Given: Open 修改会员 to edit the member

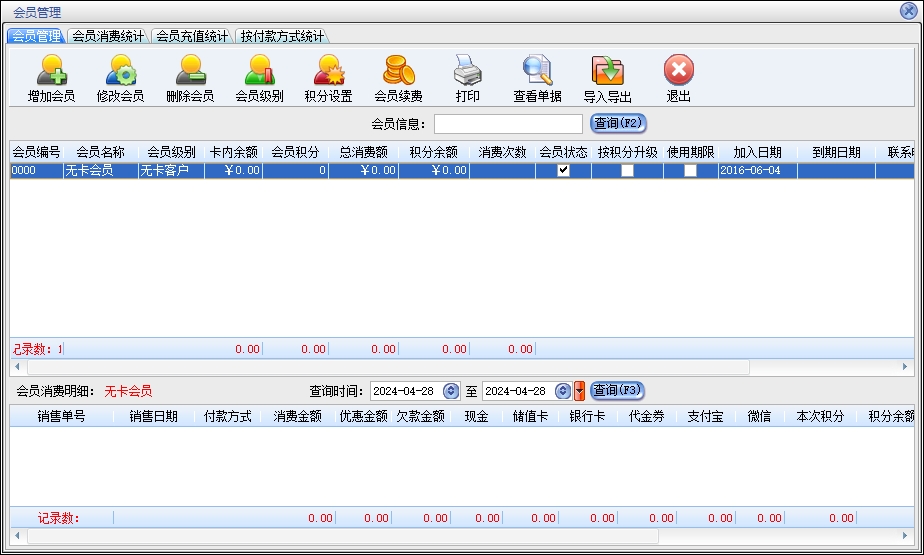Looking at the screenshot, I should coord(120,72).
